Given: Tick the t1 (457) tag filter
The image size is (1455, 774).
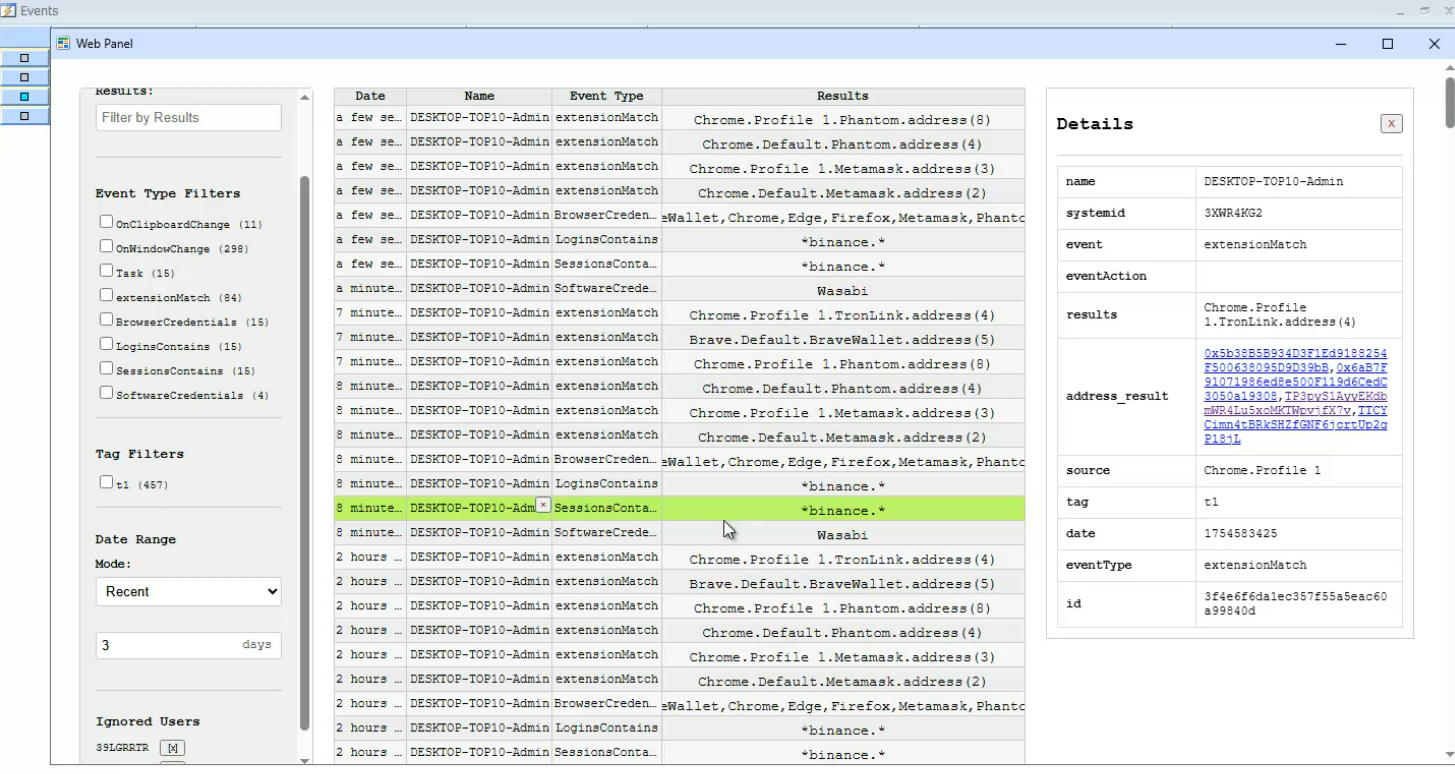Looking at the screenshot, I should coord(106,482).
